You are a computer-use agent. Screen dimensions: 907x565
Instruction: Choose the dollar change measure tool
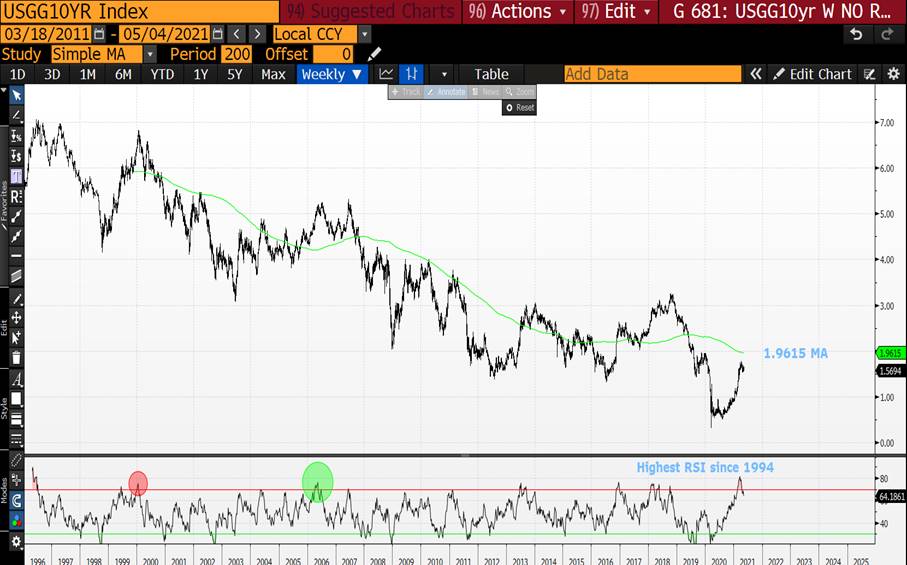click(16, 156)
